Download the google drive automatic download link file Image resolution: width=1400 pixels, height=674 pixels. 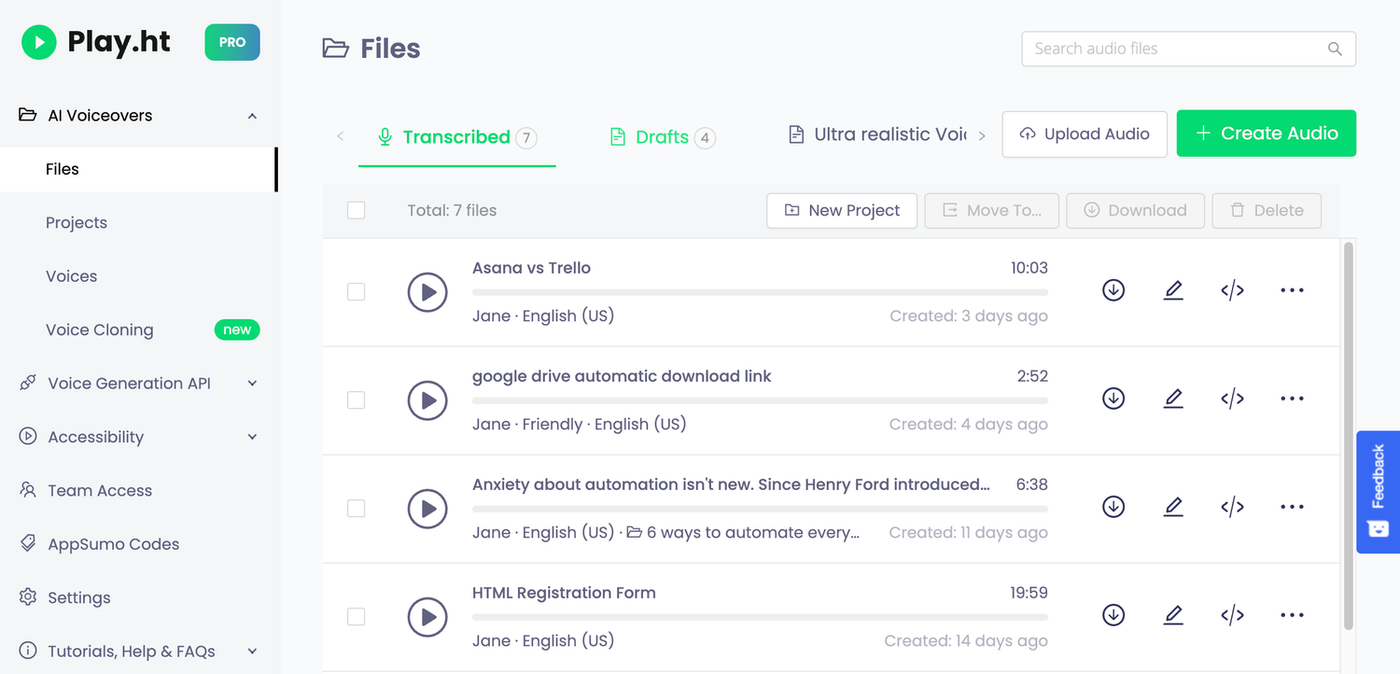[1113, 398]
